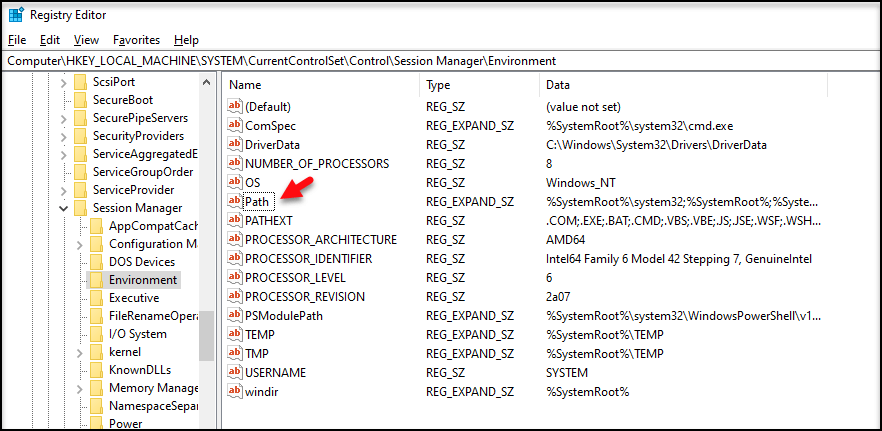Select the PSModulePath registry value icon
882x431 pixels.
coord(235,315)
